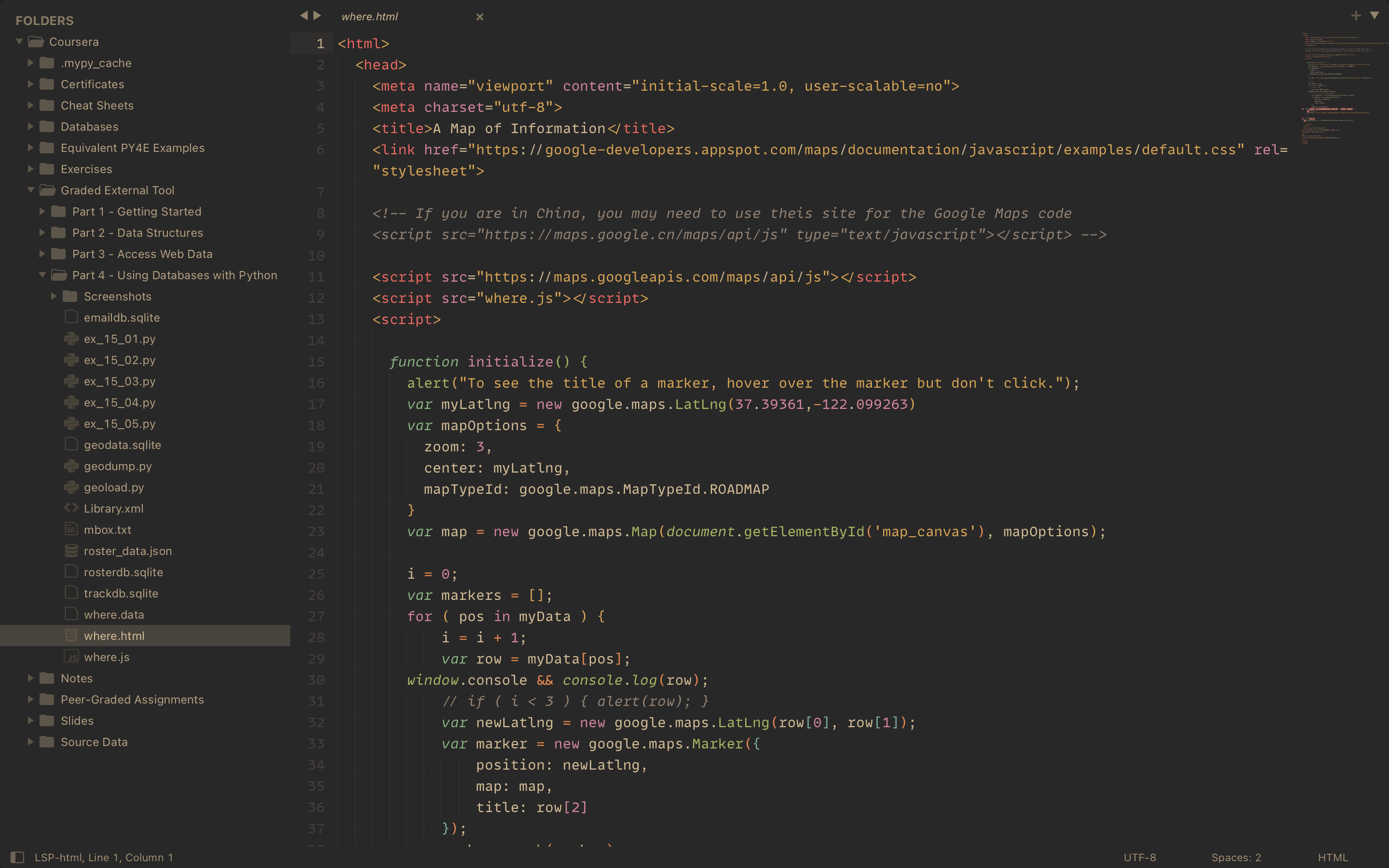Open the where.js file
Screen dimensions: 1389x868
point(106,657)
